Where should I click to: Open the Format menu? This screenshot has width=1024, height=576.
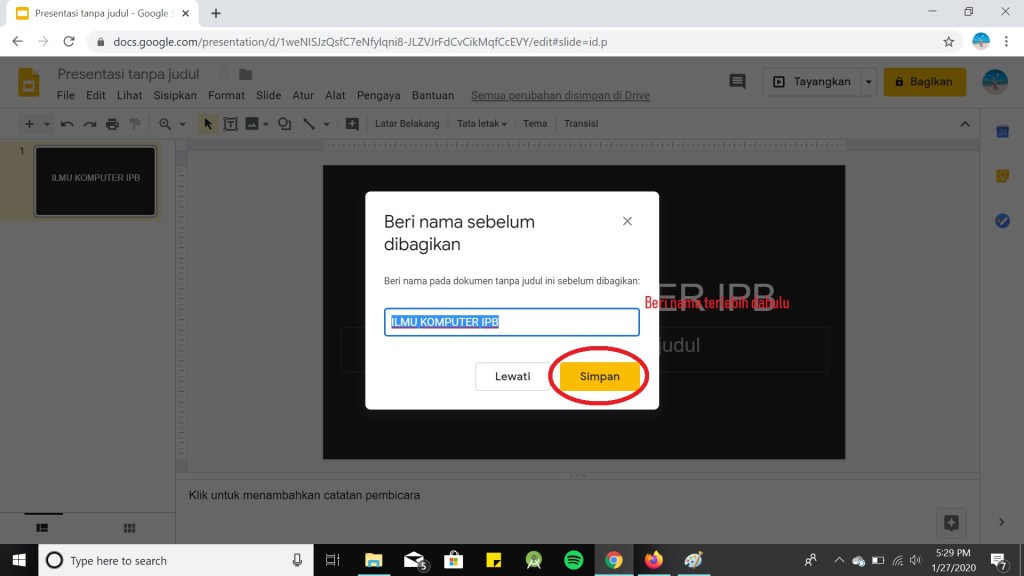[x=226, y=95]
